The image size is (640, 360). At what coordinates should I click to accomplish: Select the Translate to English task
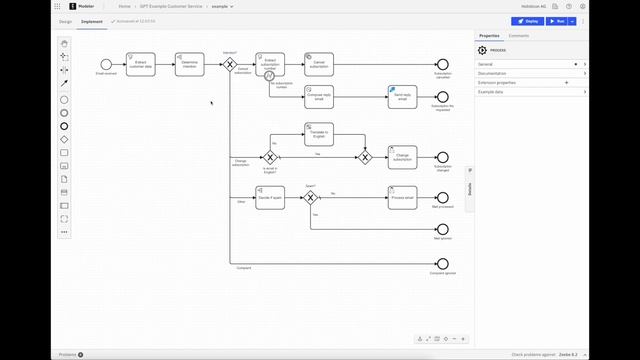[x=319, y=134]
